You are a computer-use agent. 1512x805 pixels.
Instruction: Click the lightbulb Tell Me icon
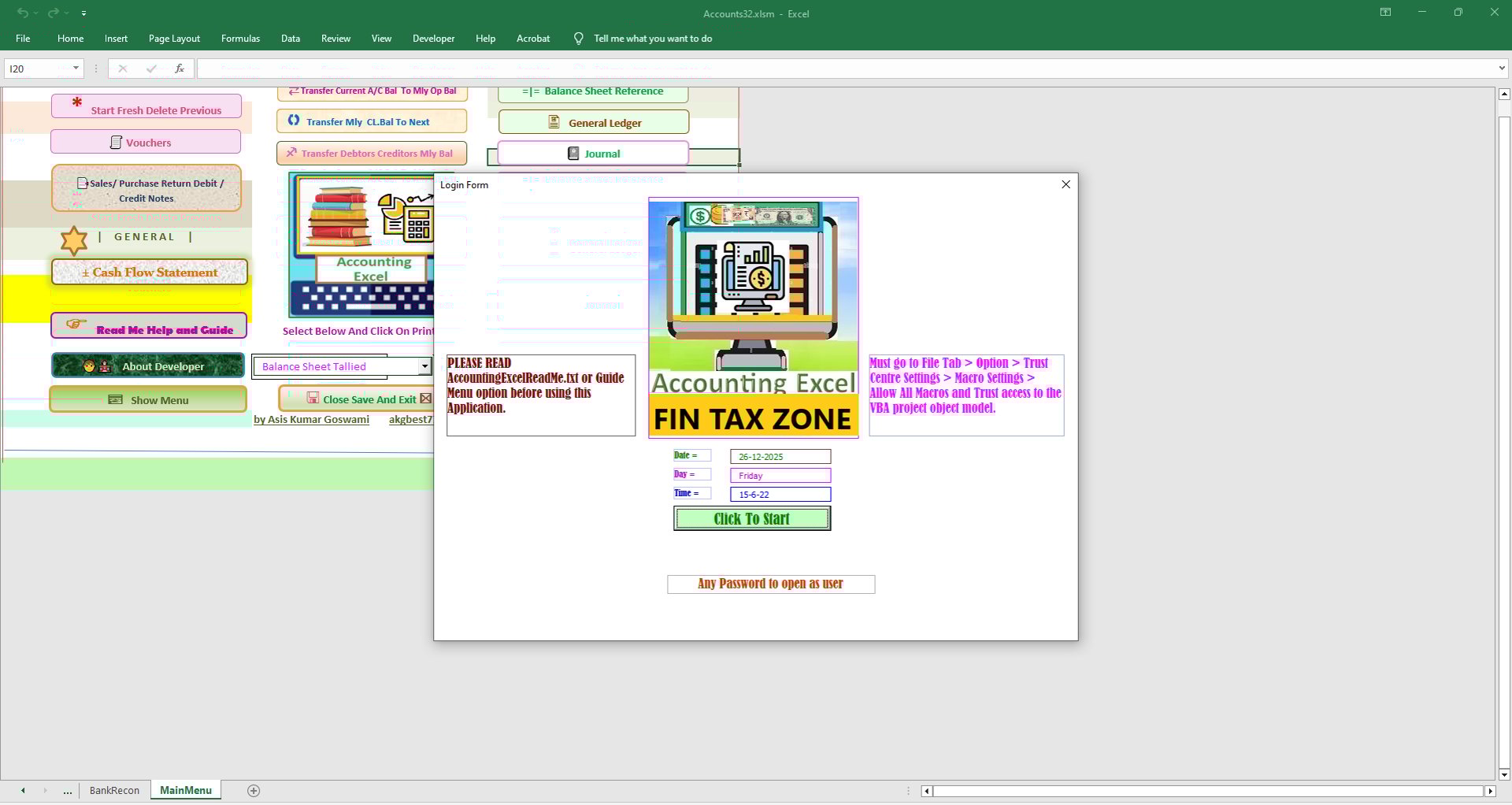coord(579,39)
